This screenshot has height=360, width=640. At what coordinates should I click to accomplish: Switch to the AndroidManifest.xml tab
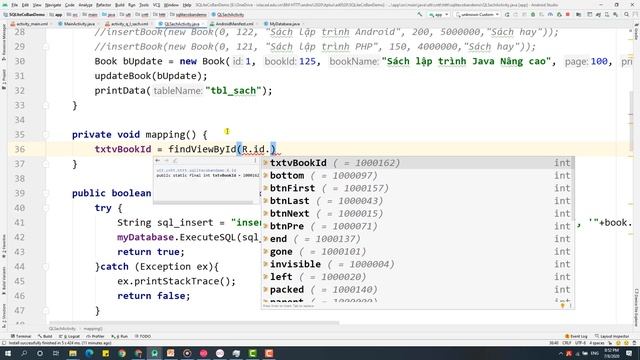pyautogui.click(x=232, y=24)
